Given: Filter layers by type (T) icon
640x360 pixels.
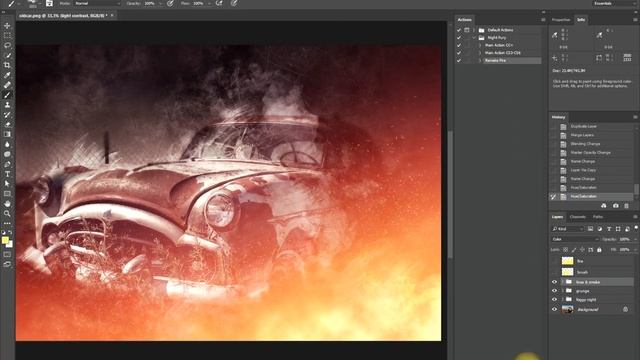Looking at the screenshot, I should 609,229.
